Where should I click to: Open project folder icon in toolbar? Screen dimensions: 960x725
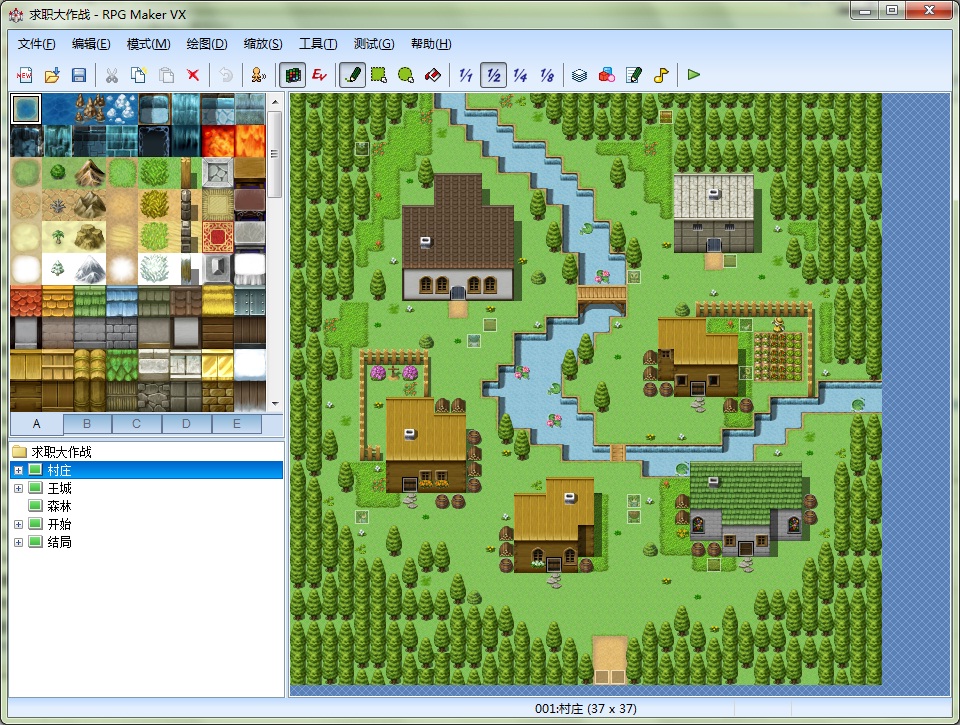(x=52, y=75)
